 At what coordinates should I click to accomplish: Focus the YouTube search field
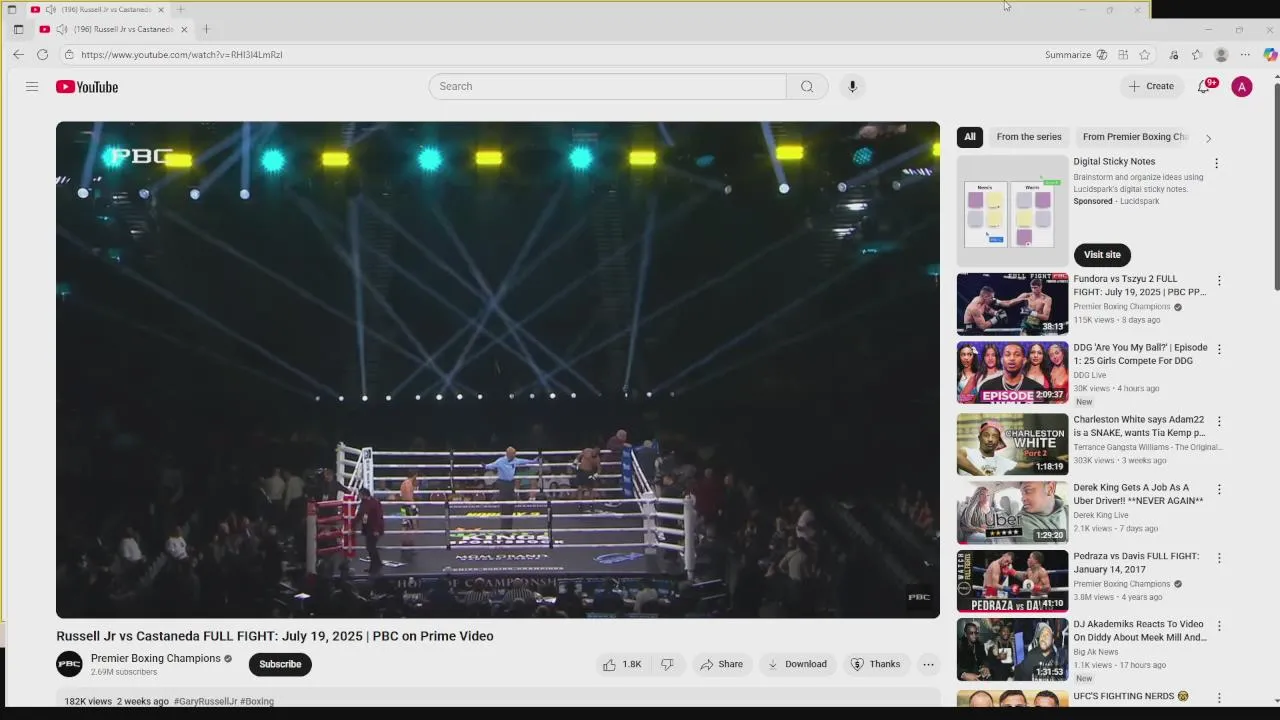tap(607, 86)
